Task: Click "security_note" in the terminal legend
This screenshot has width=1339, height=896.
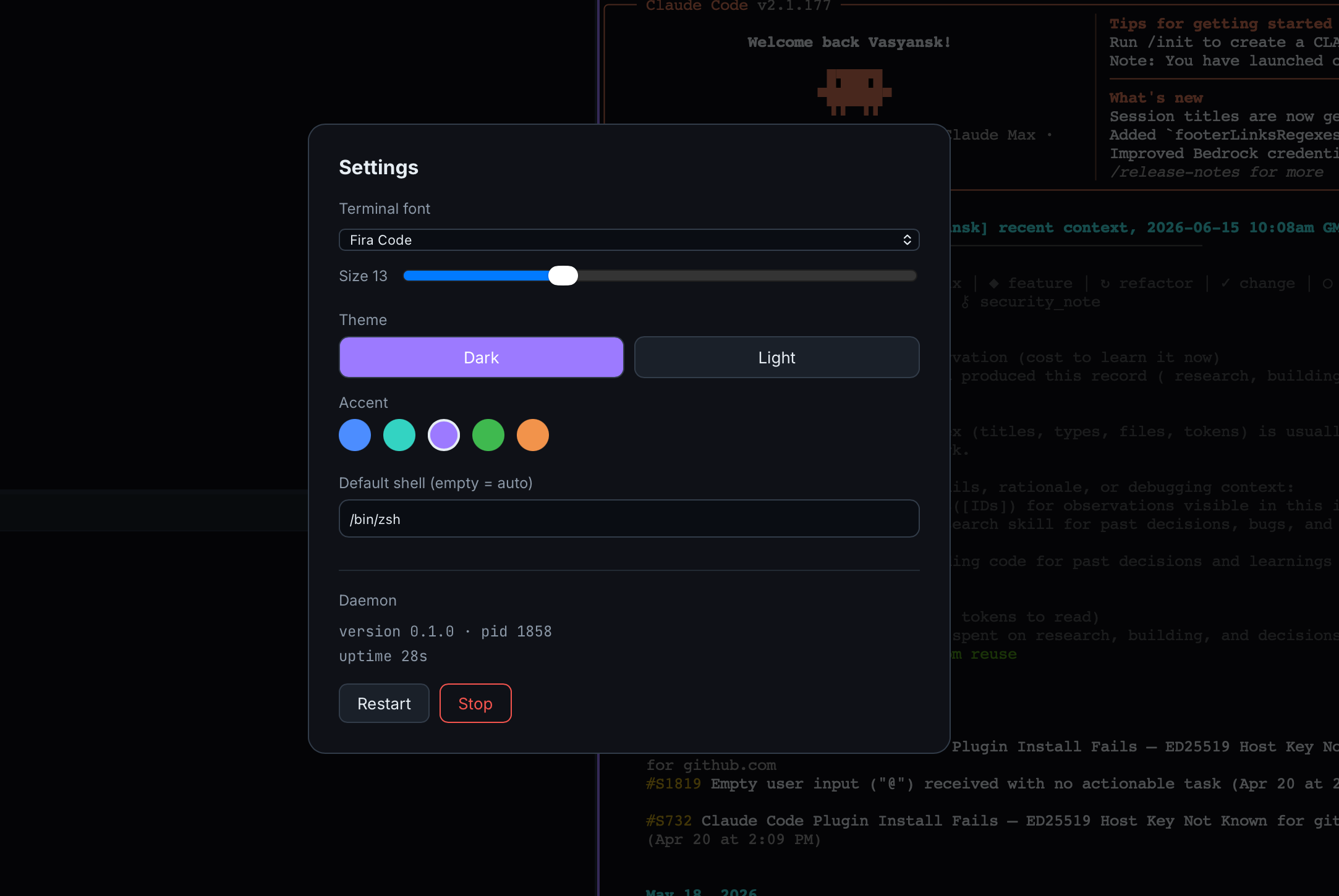Action: coord(1040,302)
